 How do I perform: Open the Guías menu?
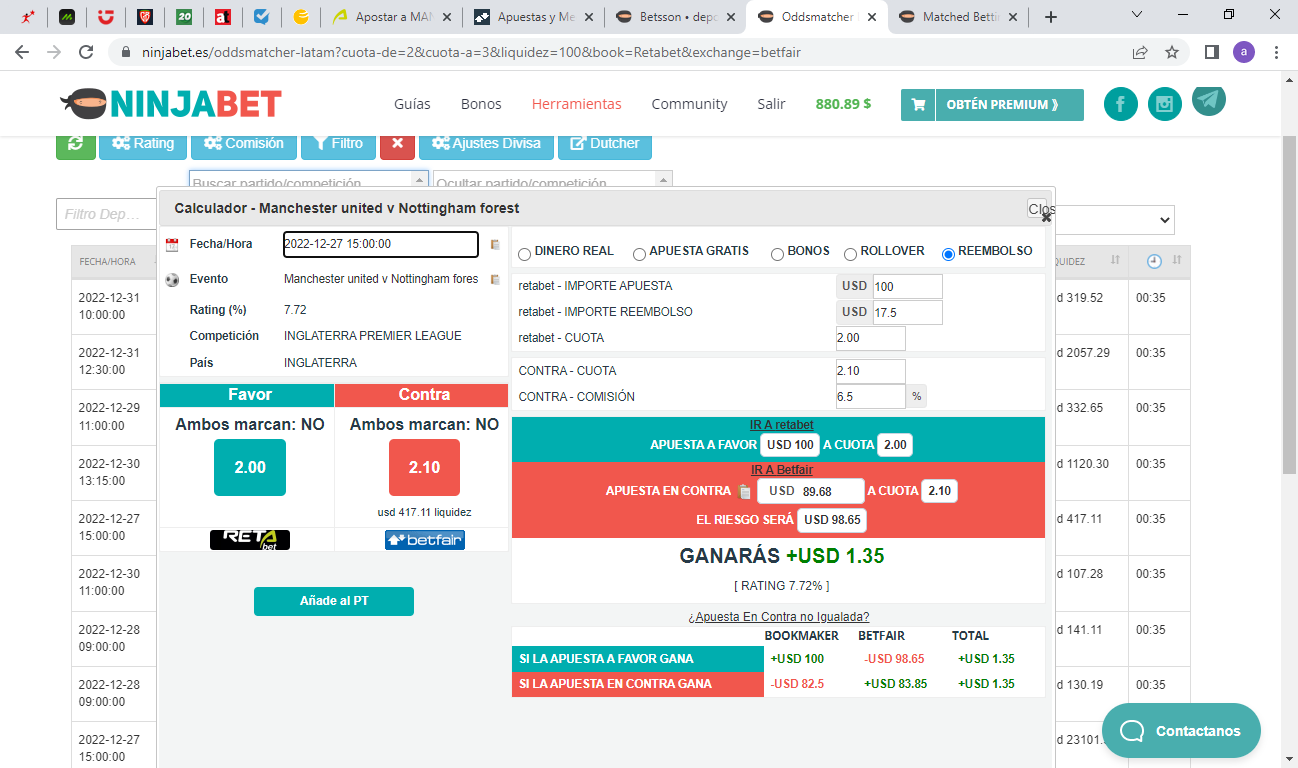(412, 104)
